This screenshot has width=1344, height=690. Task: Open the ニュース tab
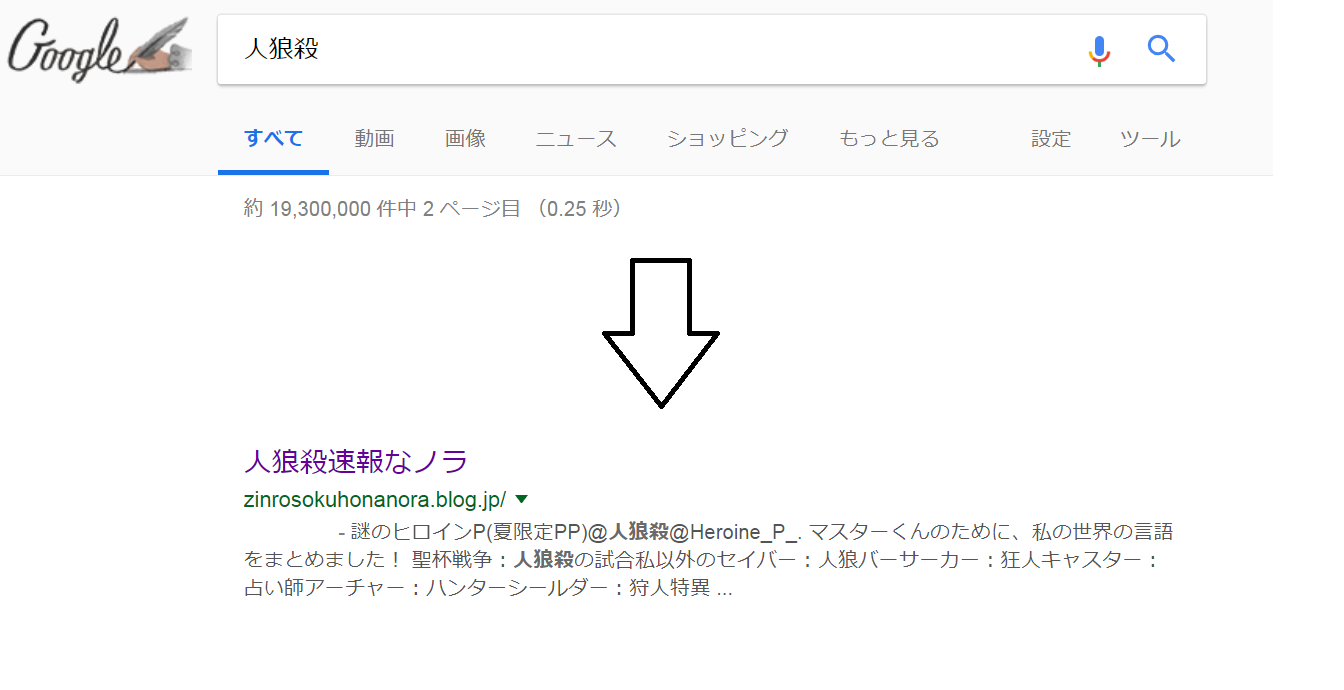point(576,139)
